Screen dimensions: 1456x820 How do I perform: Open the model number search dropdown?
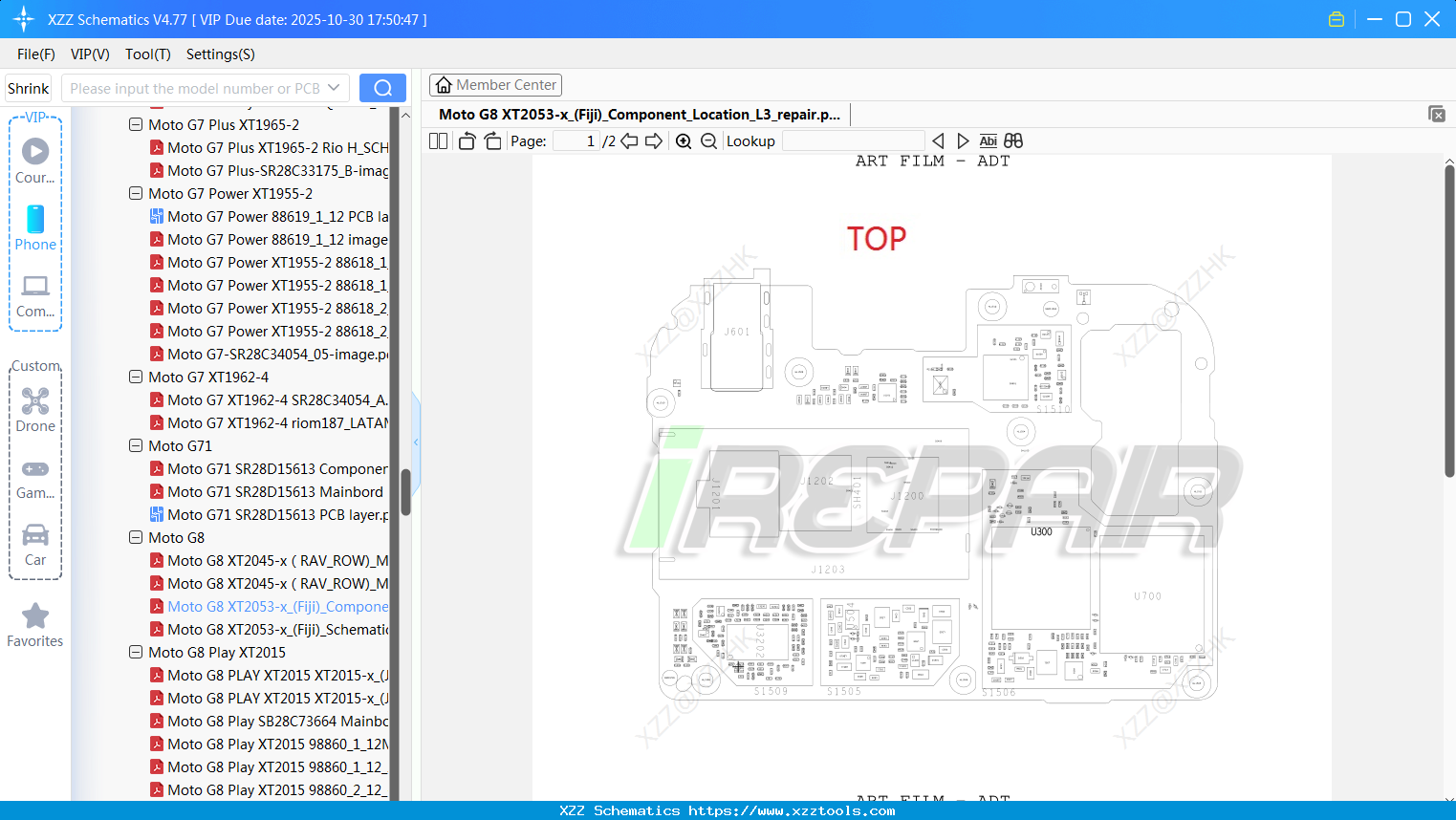(x=335, y=87)
